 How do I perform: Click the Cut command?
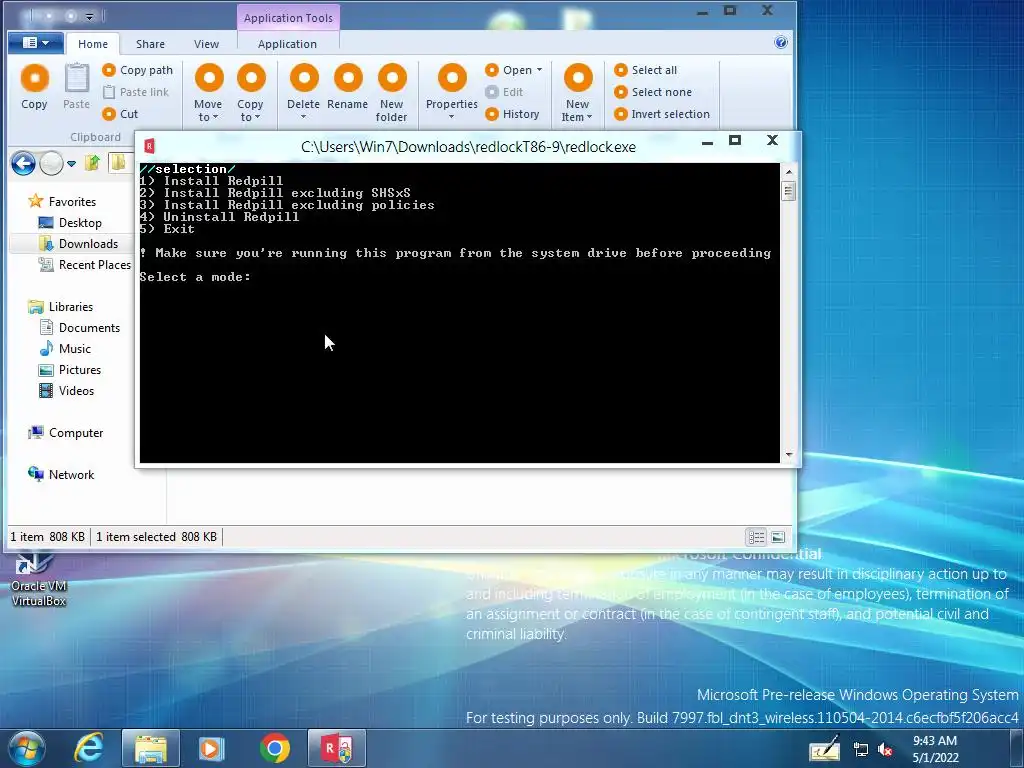(120, 114)
